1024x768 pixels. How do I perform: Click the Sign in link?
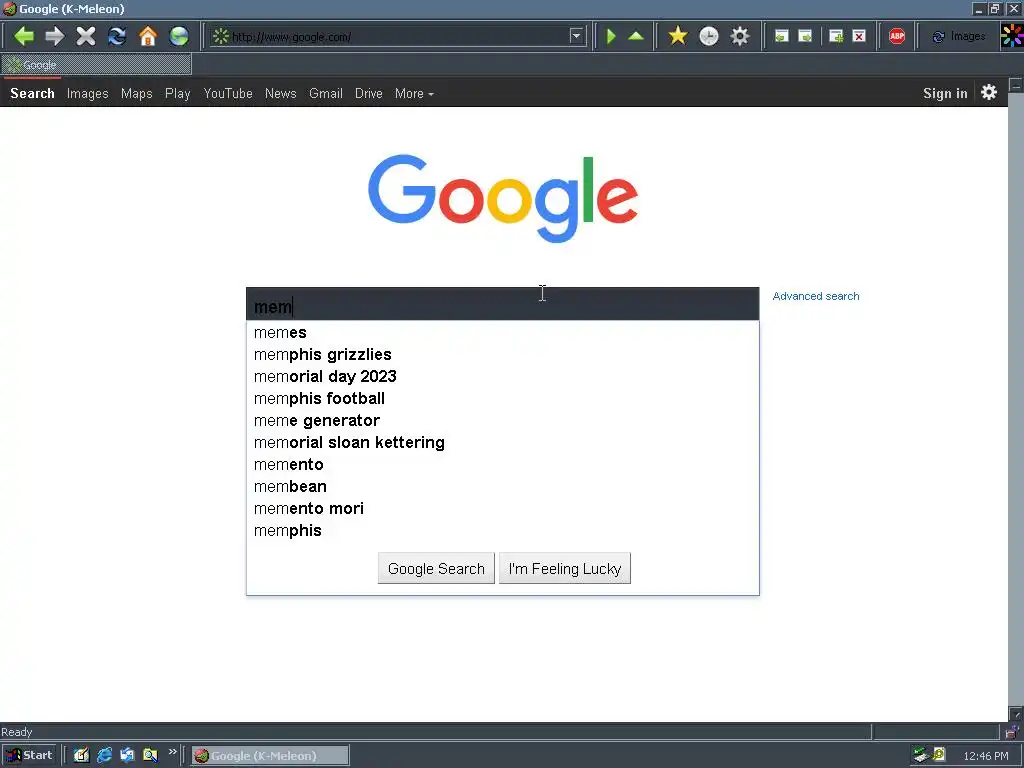coord(945,93)
